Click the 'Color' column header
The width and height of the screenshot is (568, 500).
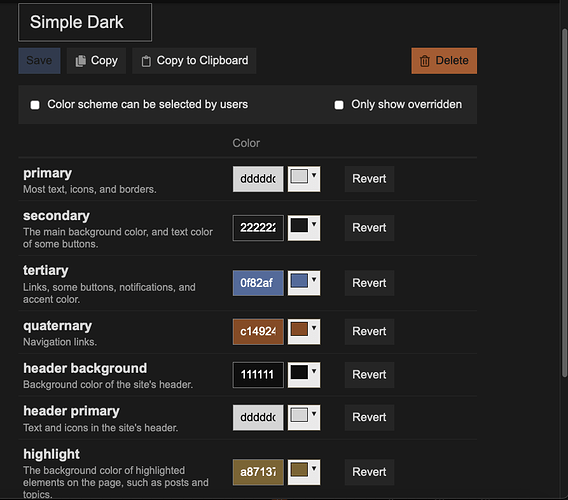(x=246, y=143)
